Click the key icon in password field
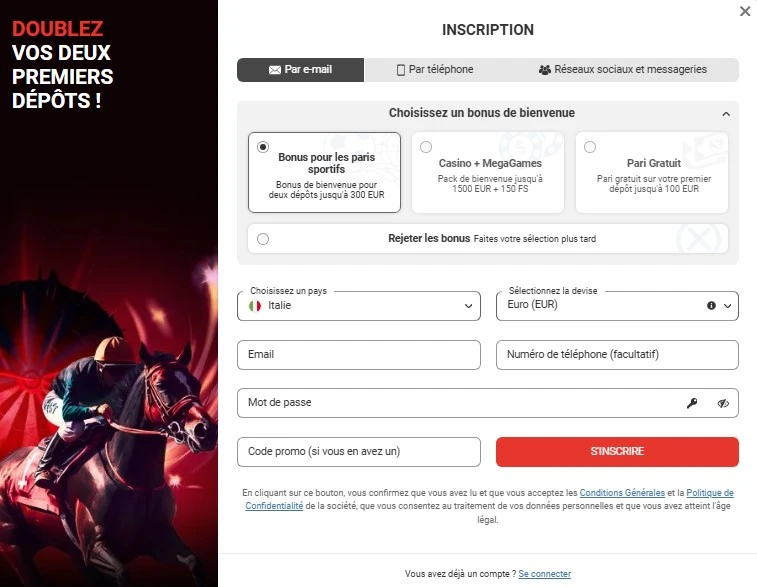 point(692,403)
